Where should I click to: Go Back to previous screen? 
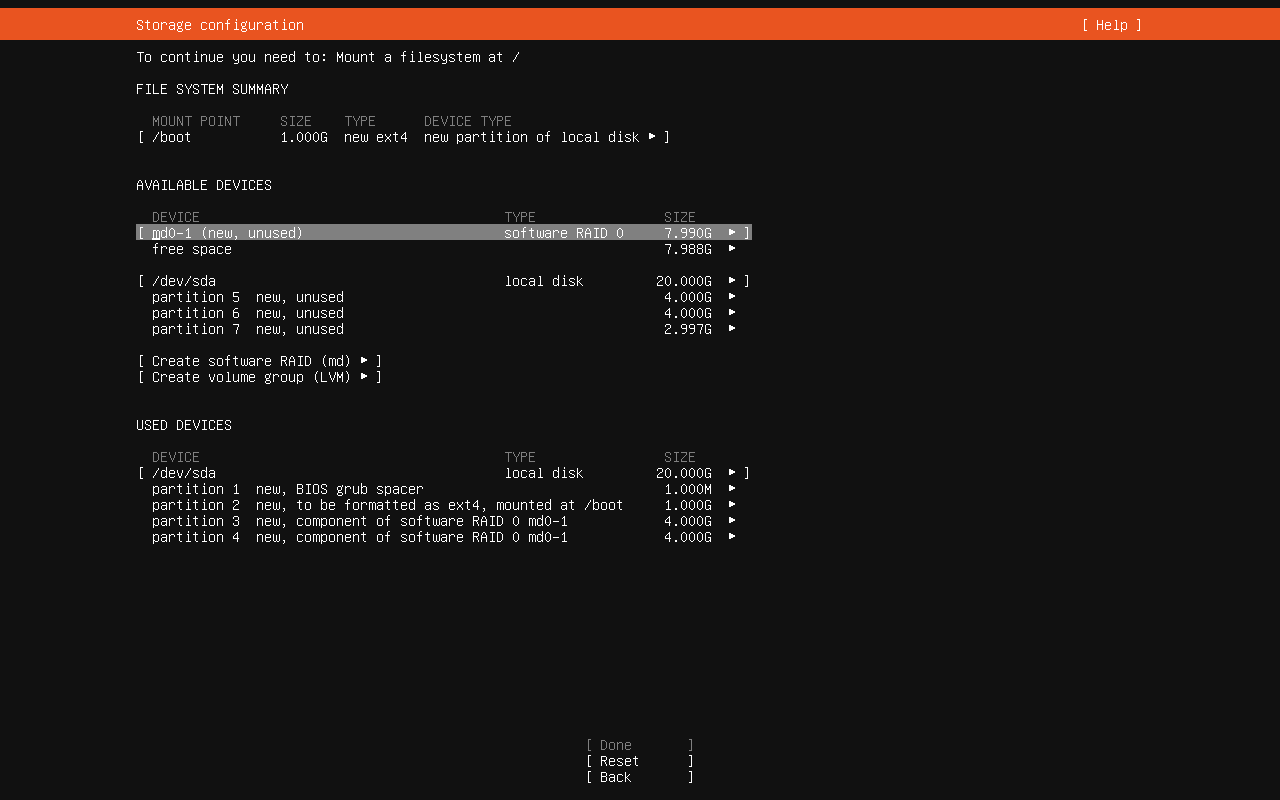639,777
